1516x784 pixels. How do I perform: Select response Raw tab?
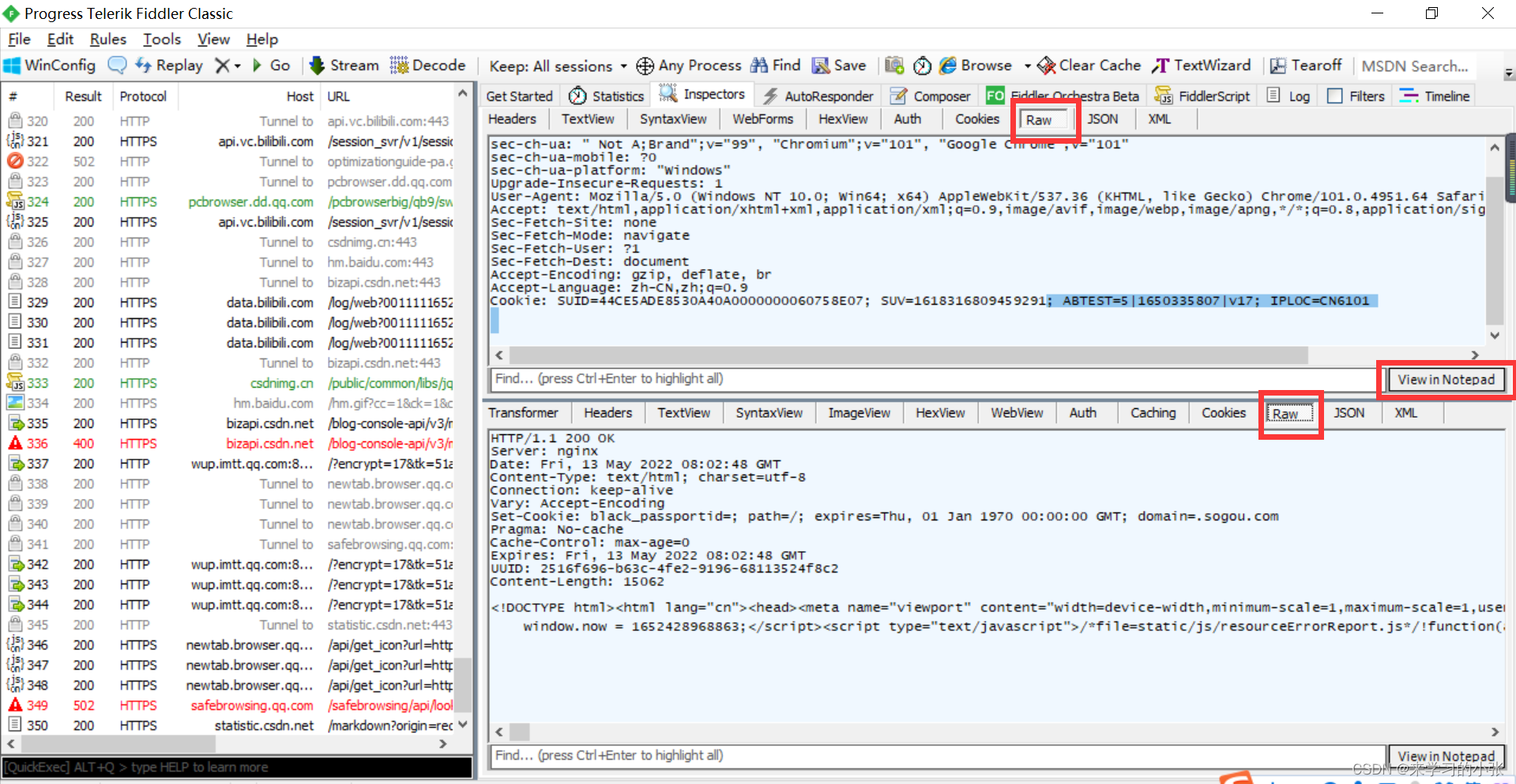[1290, 414]
